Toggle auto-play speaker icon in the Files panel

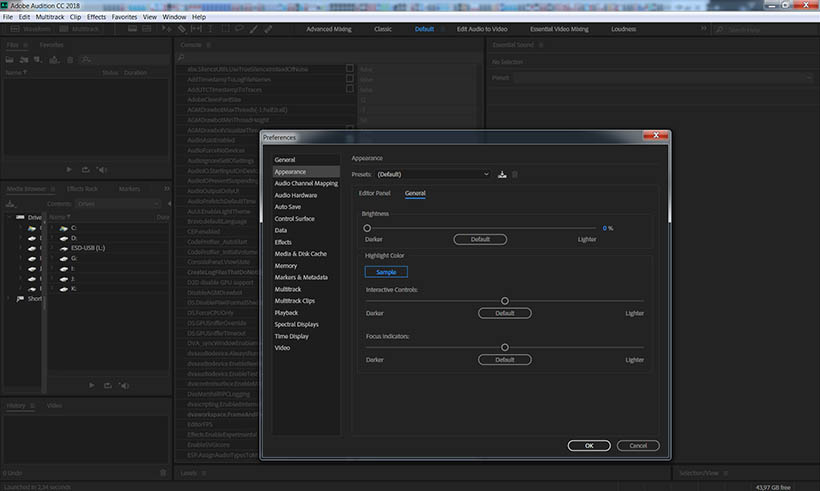coord(102,169)
